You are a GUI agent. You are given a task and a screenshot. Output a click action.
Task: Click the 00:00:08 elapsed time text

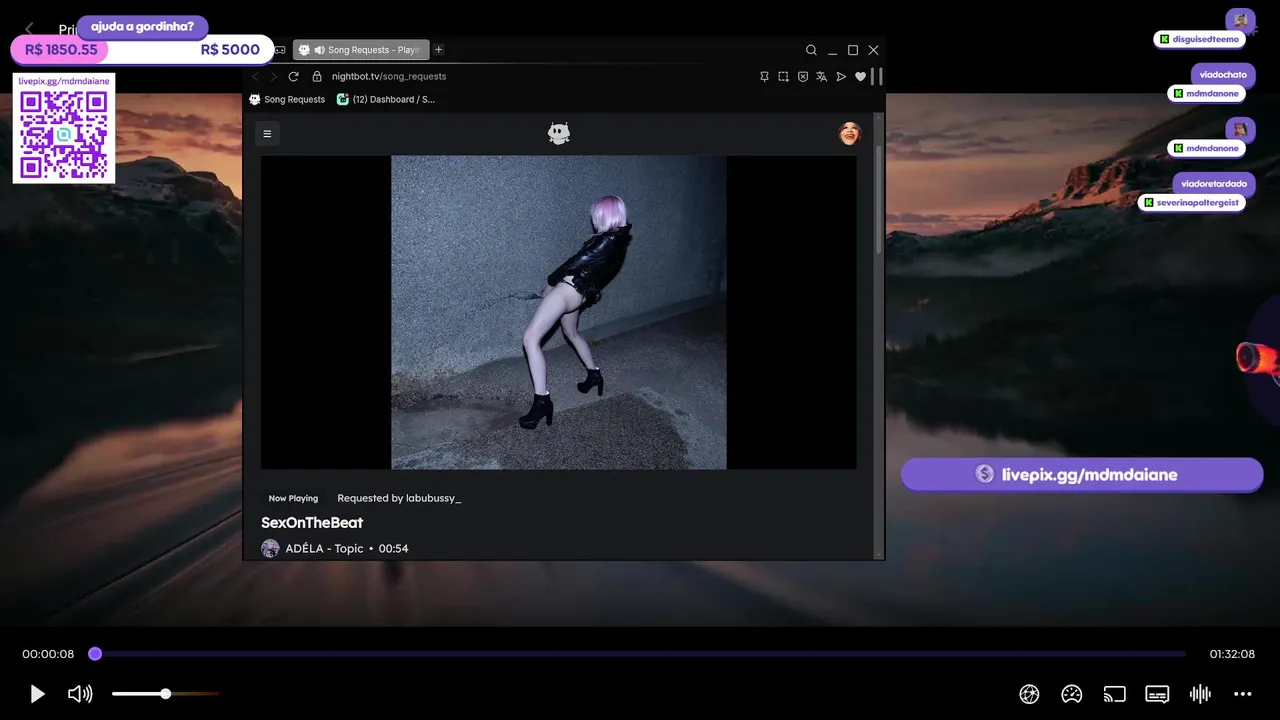(48, 654)
